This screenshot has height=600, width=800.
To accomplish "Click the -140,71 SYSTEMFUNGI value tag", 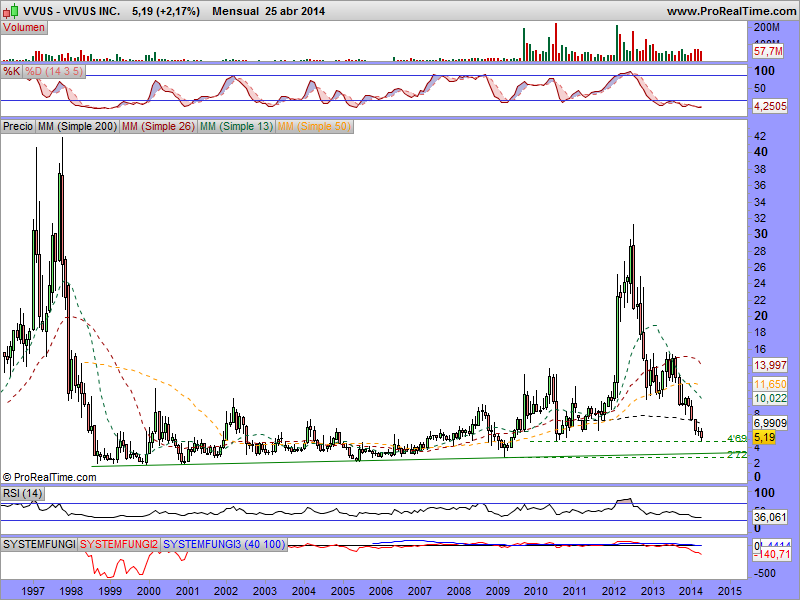I will pyautogui.click(x=772, y=554).
